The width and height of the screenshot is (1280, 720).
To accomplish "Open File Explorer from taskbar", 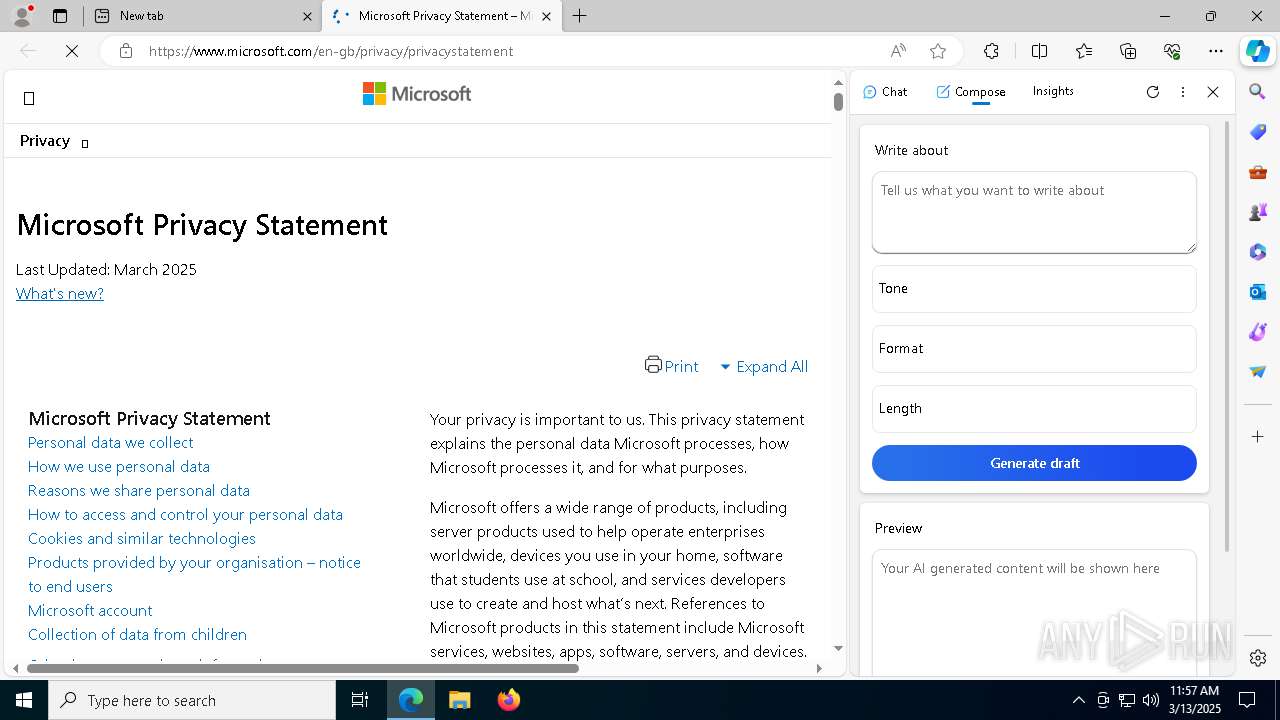I will [x=459, y=700].
